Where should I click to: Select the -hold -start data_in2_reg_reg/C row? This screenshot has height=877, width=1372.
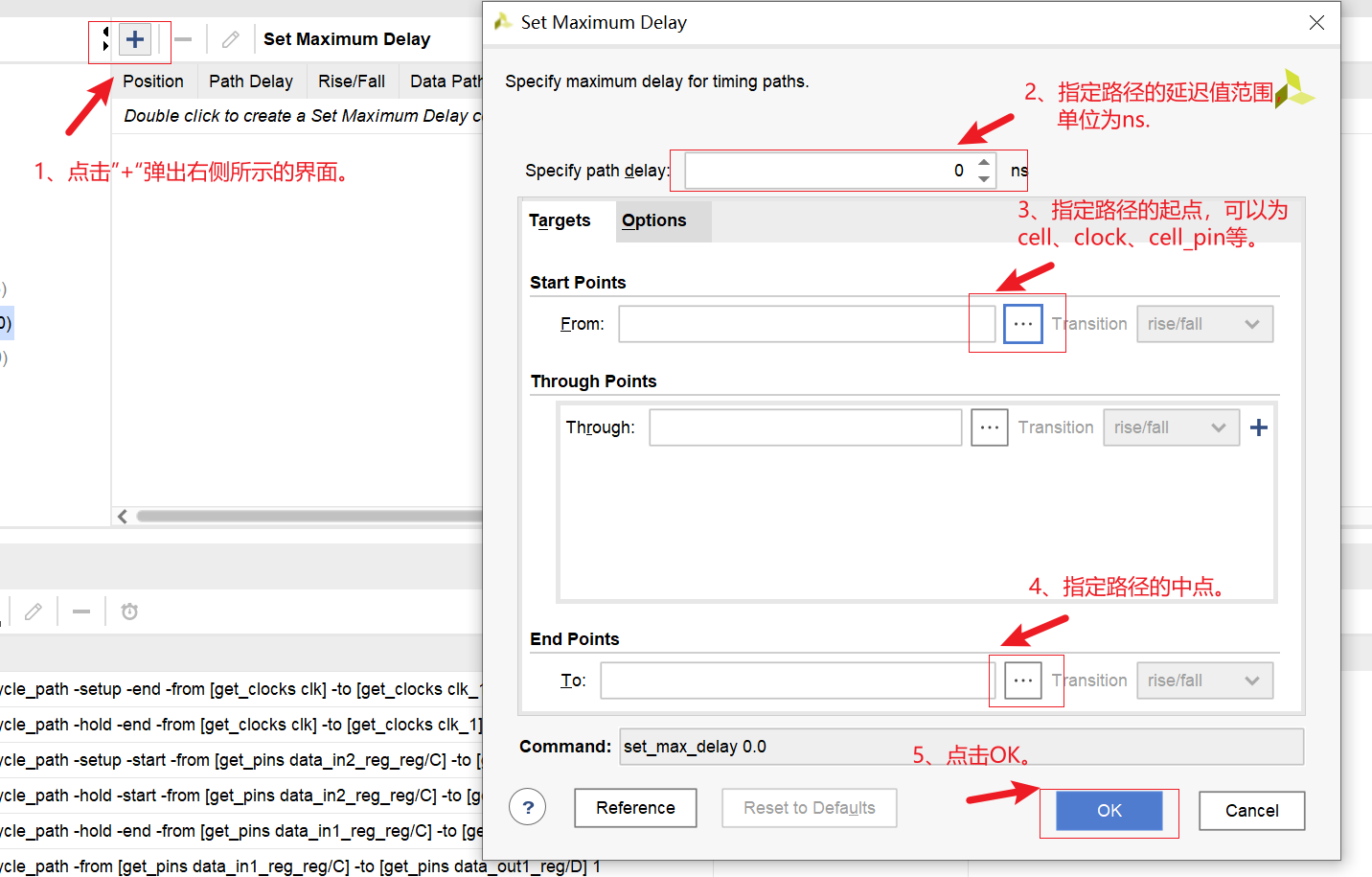[x=241, y=796]
